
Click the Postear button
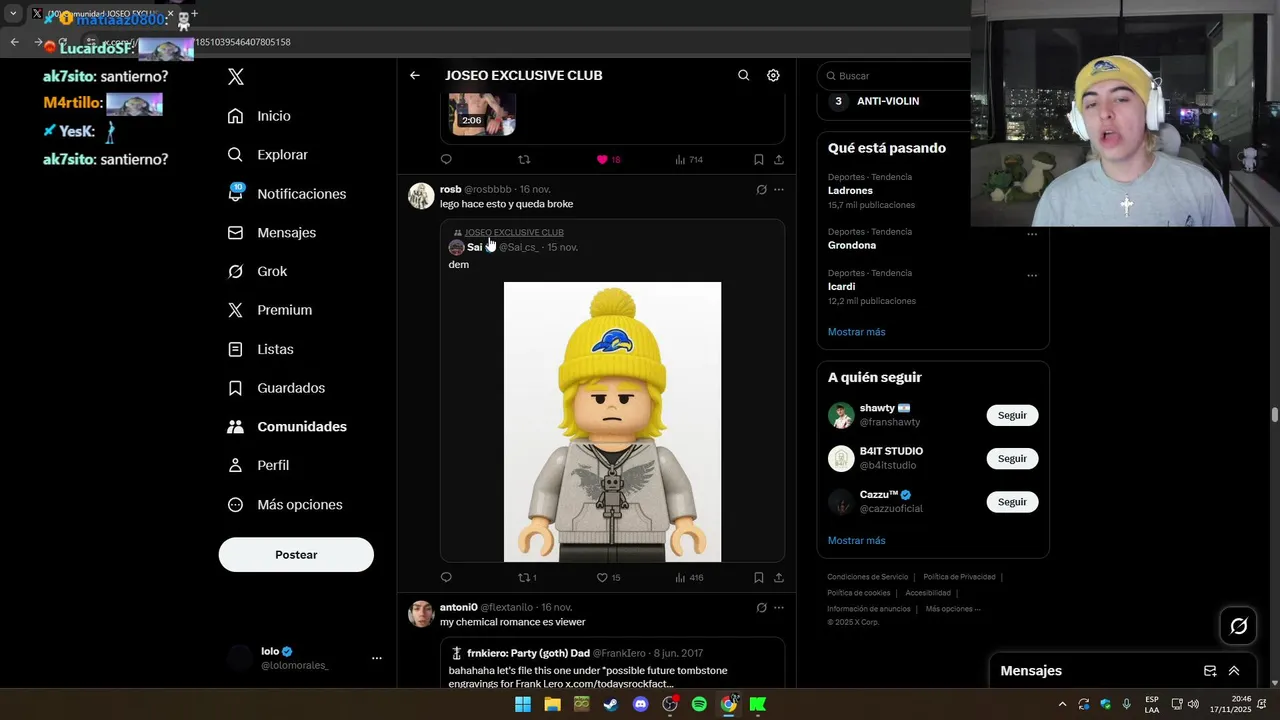[296, 555]
